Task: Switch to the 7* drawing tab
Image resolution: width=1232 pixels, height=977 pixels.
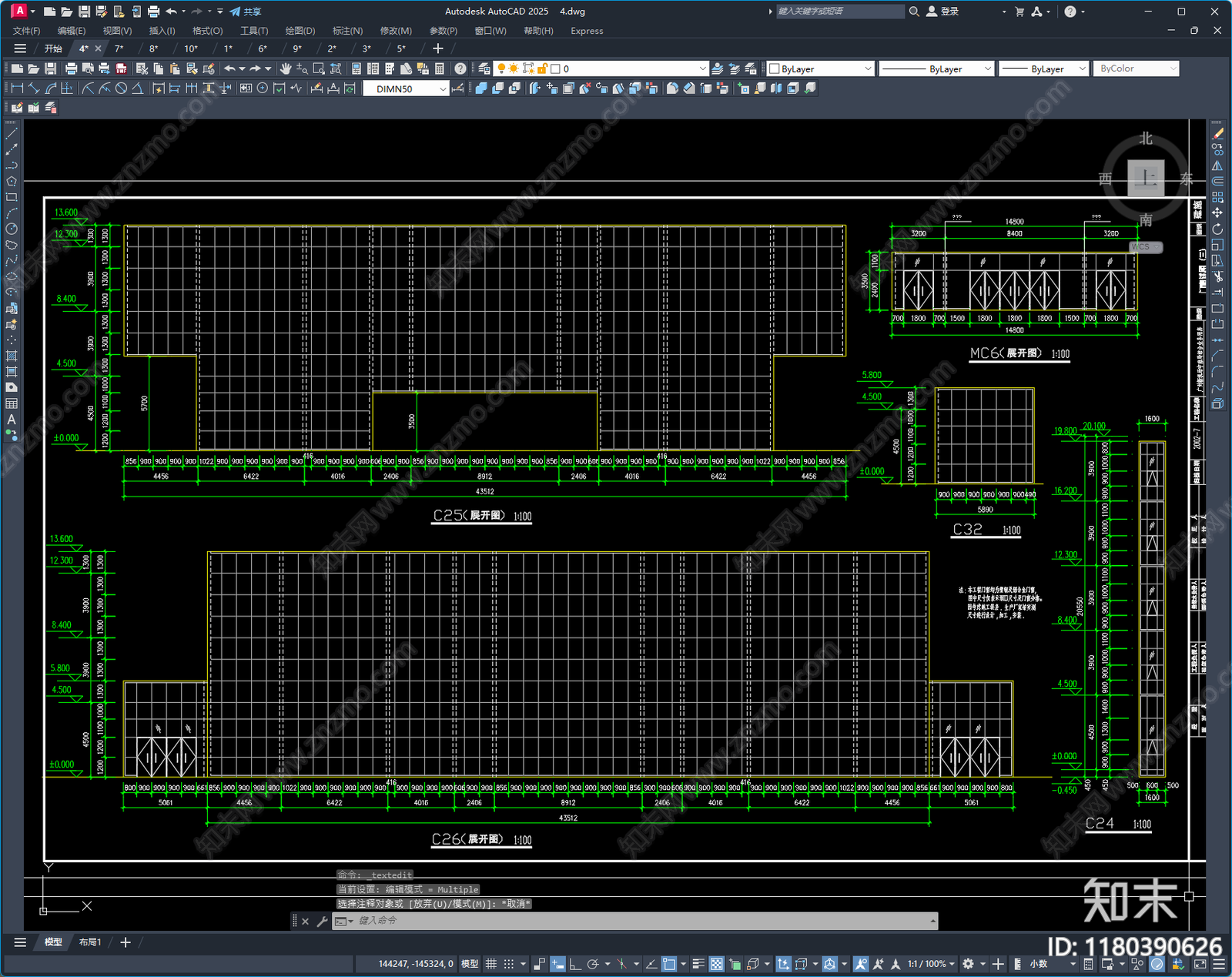Action: 119,49
